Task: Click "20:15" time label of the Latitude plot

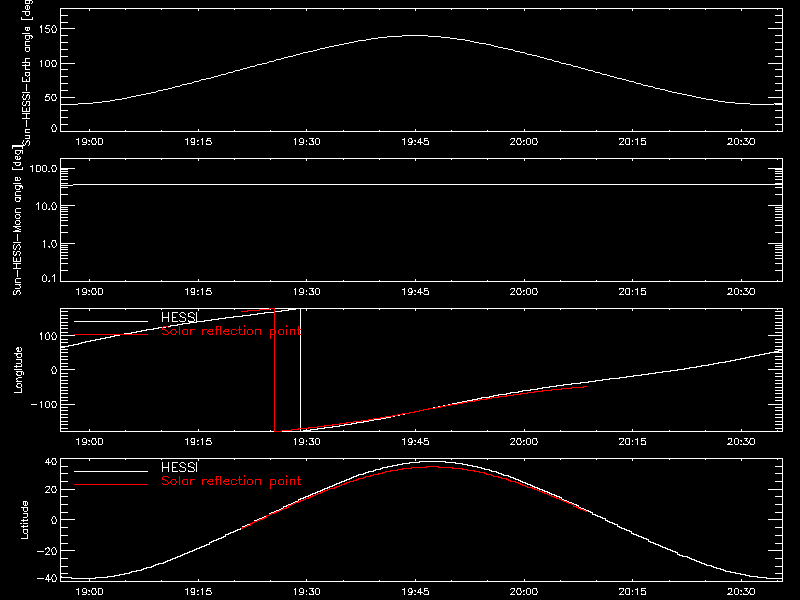Action: click(632, 591)
